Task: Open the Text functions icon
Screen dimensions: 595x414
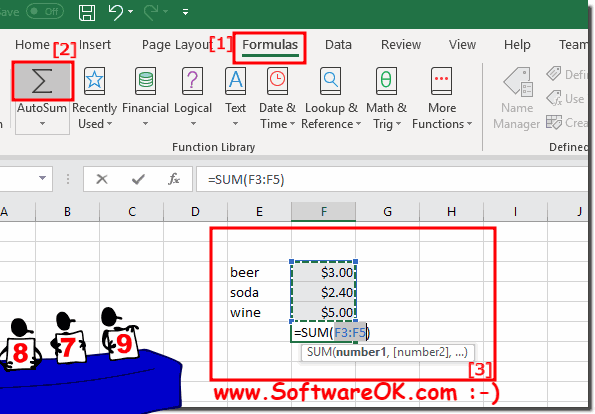Action: [236, 81]
